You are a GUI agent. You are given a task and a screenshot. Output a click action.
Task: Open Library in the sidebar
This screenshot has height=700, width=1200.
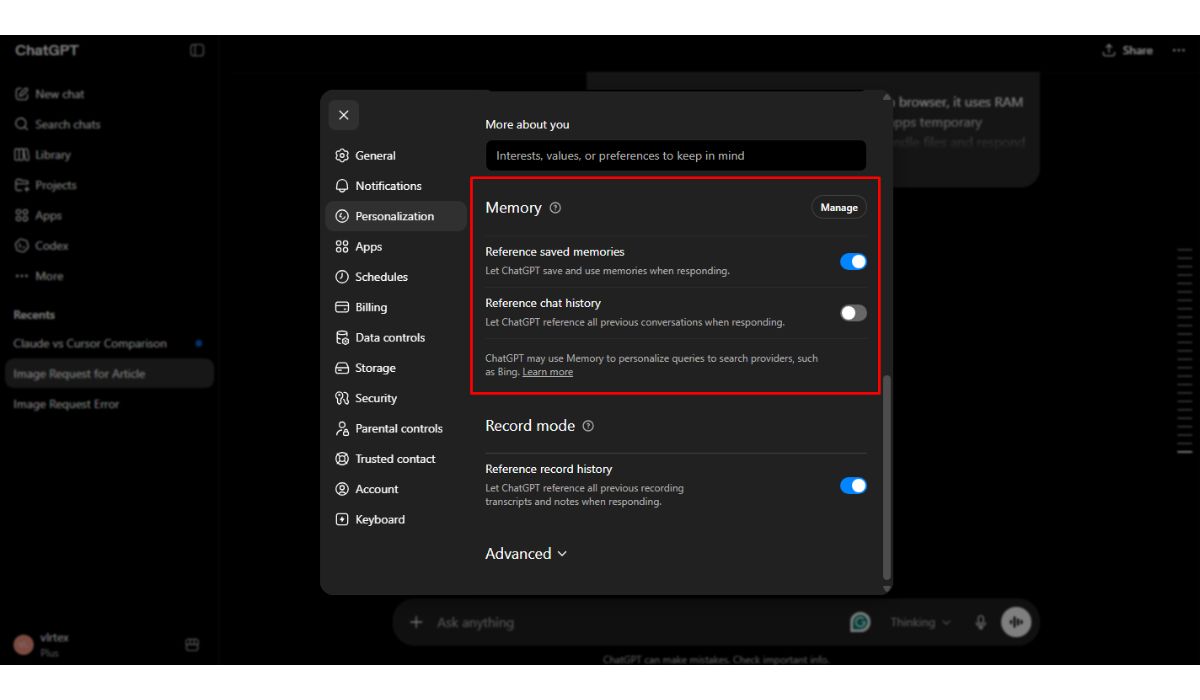pos(110,155)
